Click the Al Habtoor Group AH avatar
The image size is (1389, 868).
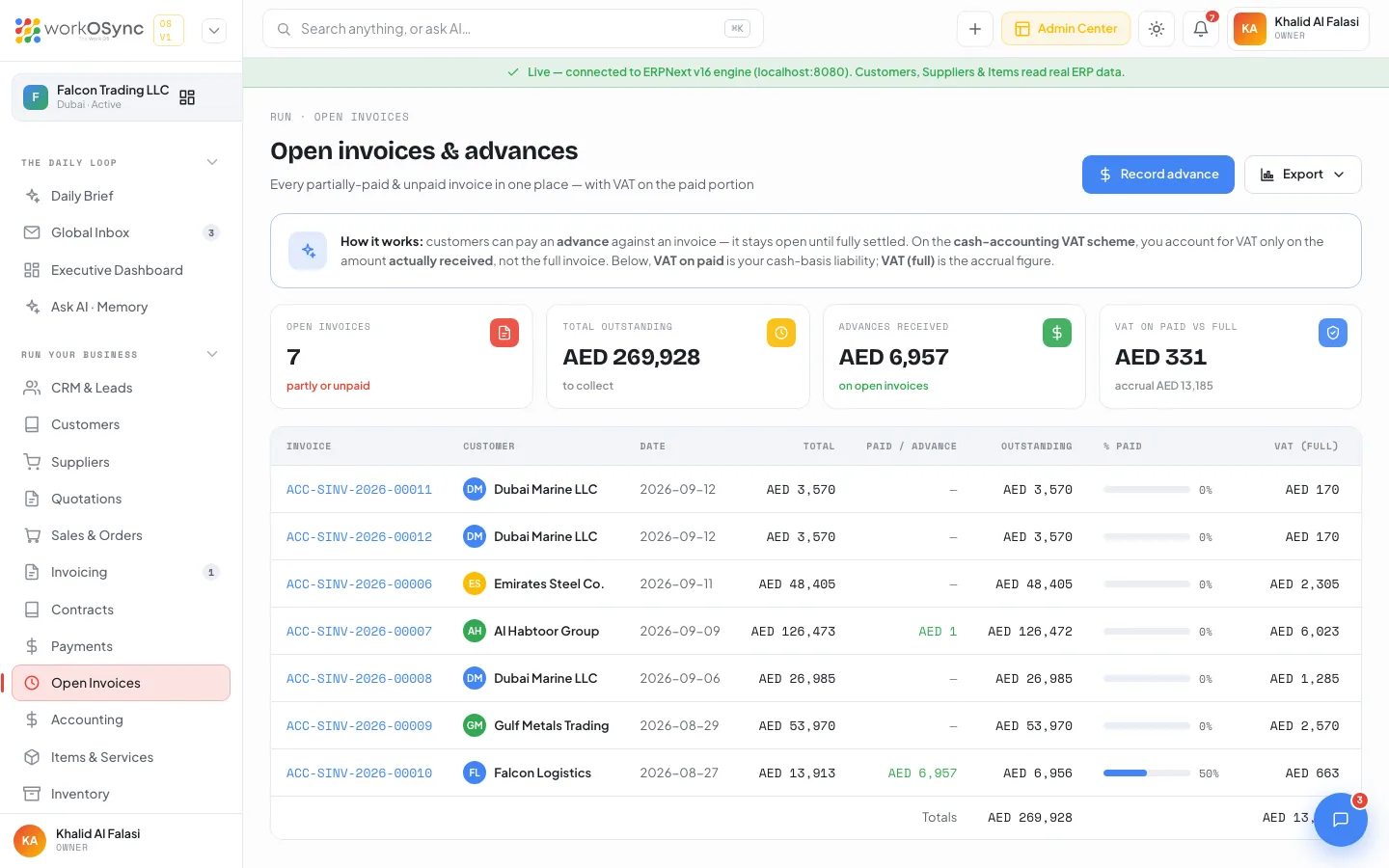click(x=475, y=631)
